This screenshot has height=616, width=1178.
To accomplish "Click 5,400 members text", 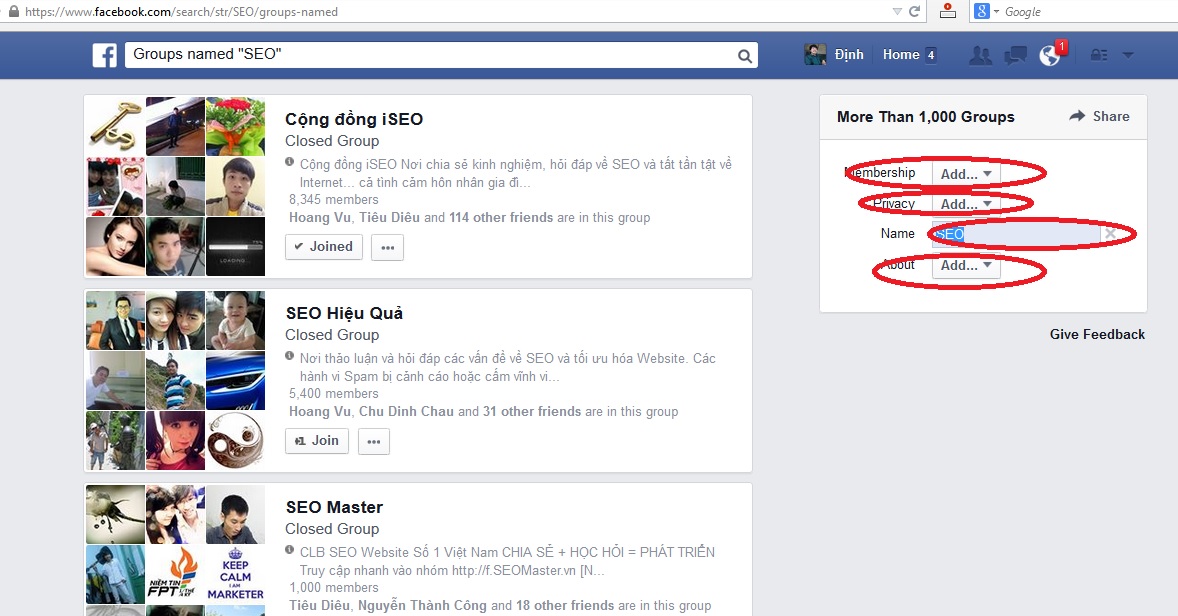I will 334,393.
